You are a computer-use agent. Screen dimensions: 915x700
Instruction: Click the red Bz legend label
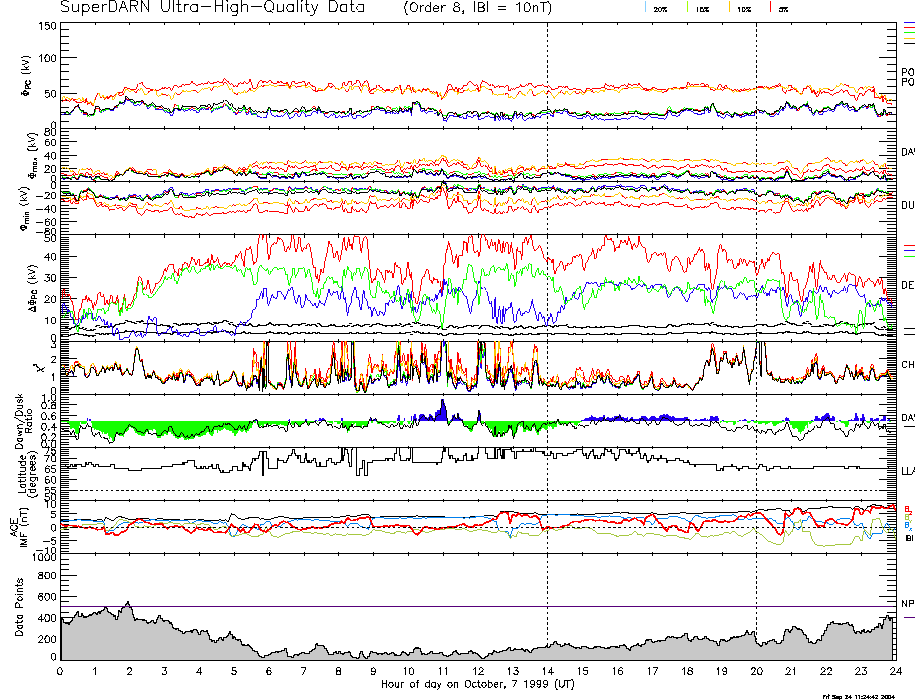point(907,508)
